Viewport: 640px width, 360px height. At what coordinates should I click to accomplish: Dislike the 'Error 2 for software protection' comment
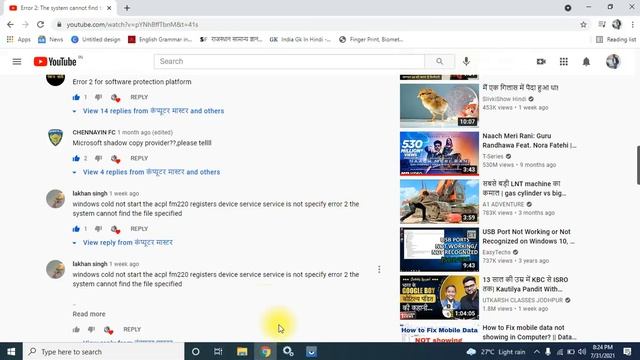(98, 97)
